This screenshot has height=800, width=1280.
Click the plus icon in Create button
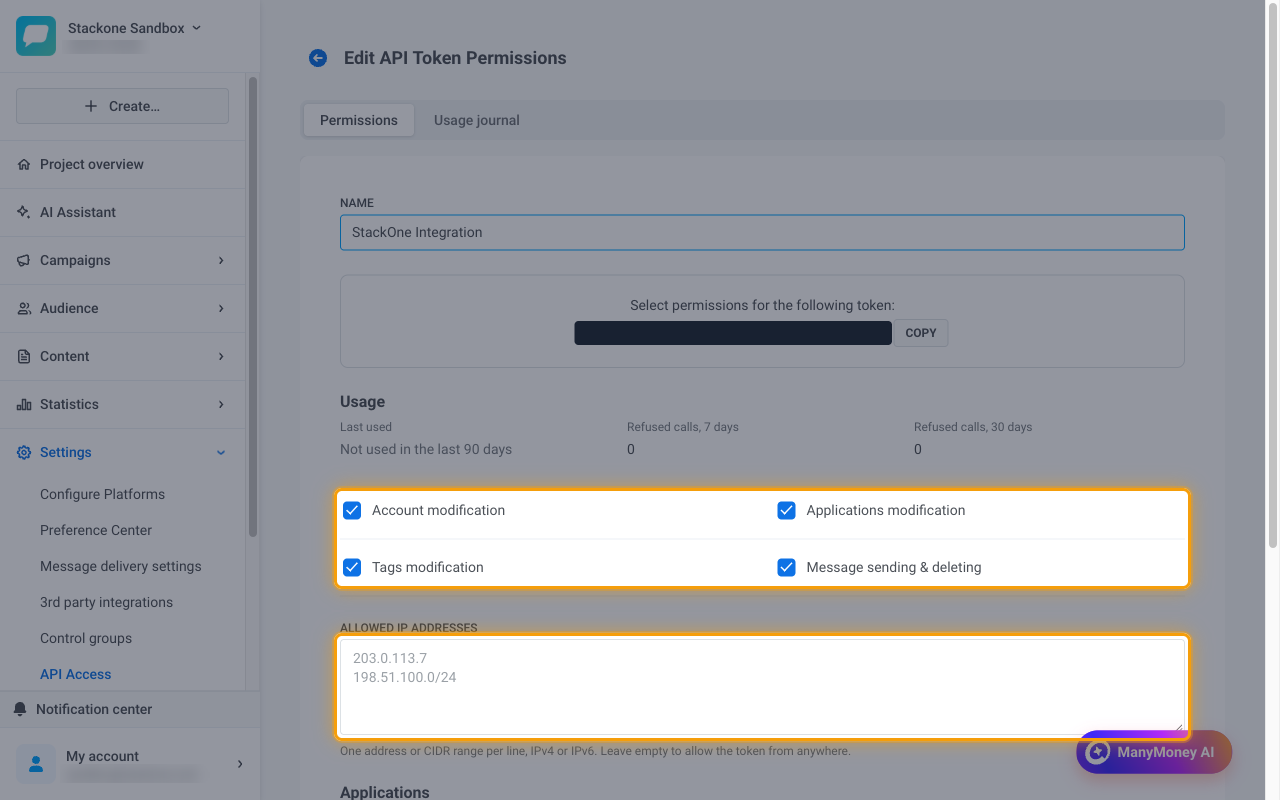[x=91, y=106]
